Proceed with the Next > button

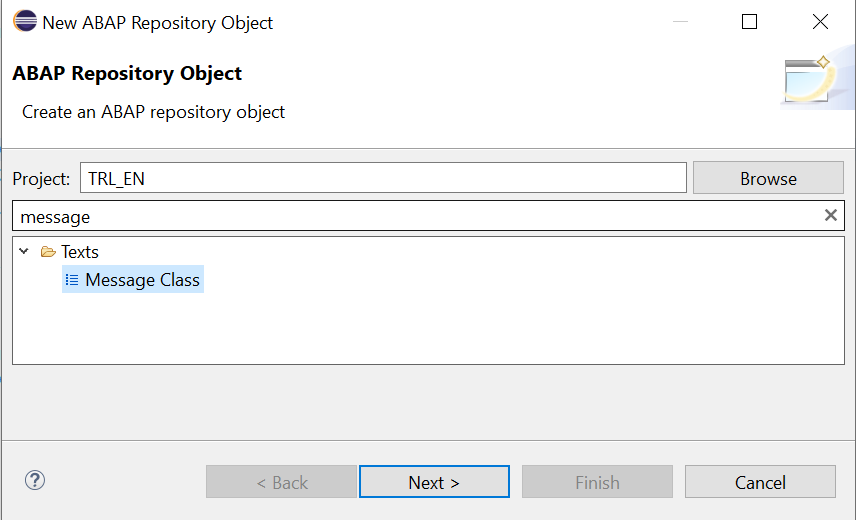point(434,482)
